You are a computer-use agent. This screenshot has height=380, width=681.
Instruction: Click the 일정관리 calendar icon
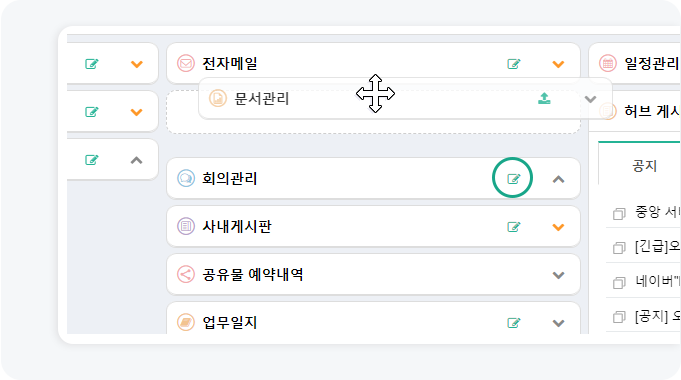(x=608, y=64)
